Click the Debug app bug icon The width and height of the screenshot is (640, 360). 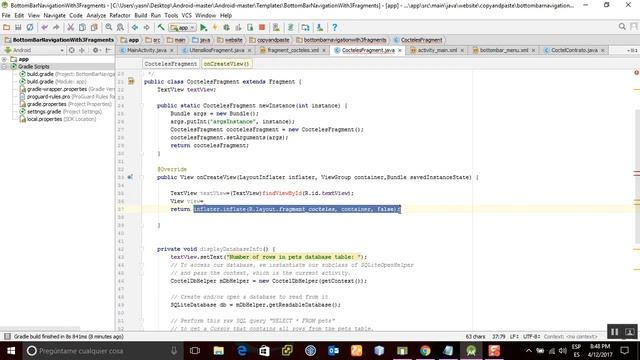click(x=226, y=27)
